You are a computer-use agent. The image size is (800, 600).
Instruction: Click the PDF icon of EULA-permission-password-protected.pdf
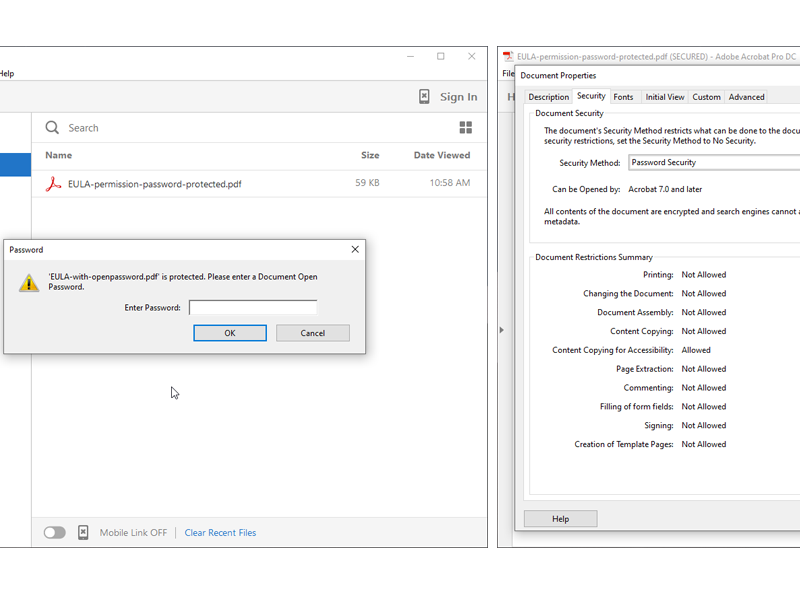click(53, 184)
